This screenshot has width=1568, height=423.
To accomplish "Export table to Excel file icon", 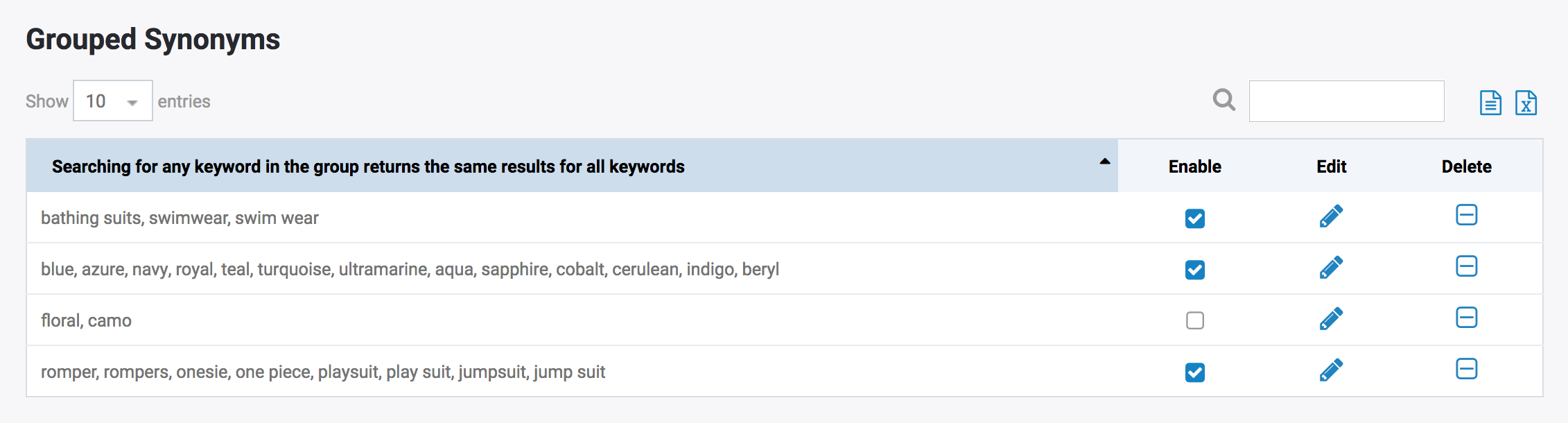I will pyautogui.click(x=1526, y=103).
